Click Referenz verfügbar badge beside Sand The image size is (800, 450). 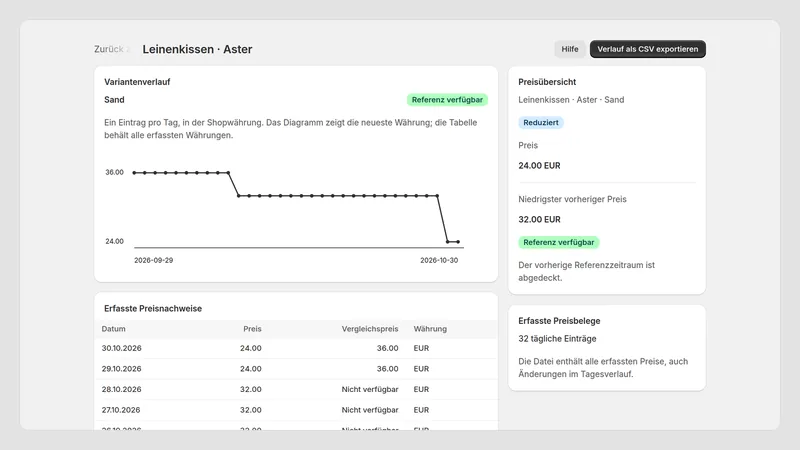click(447, 99)
